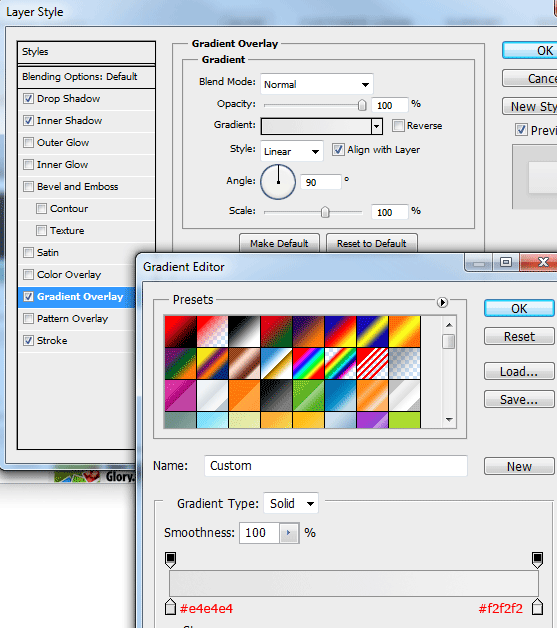The height and width of the screenshot is (628, 557).
Task: Expand the Gradient Type Solid dropdown
Action: coord(291,503)
